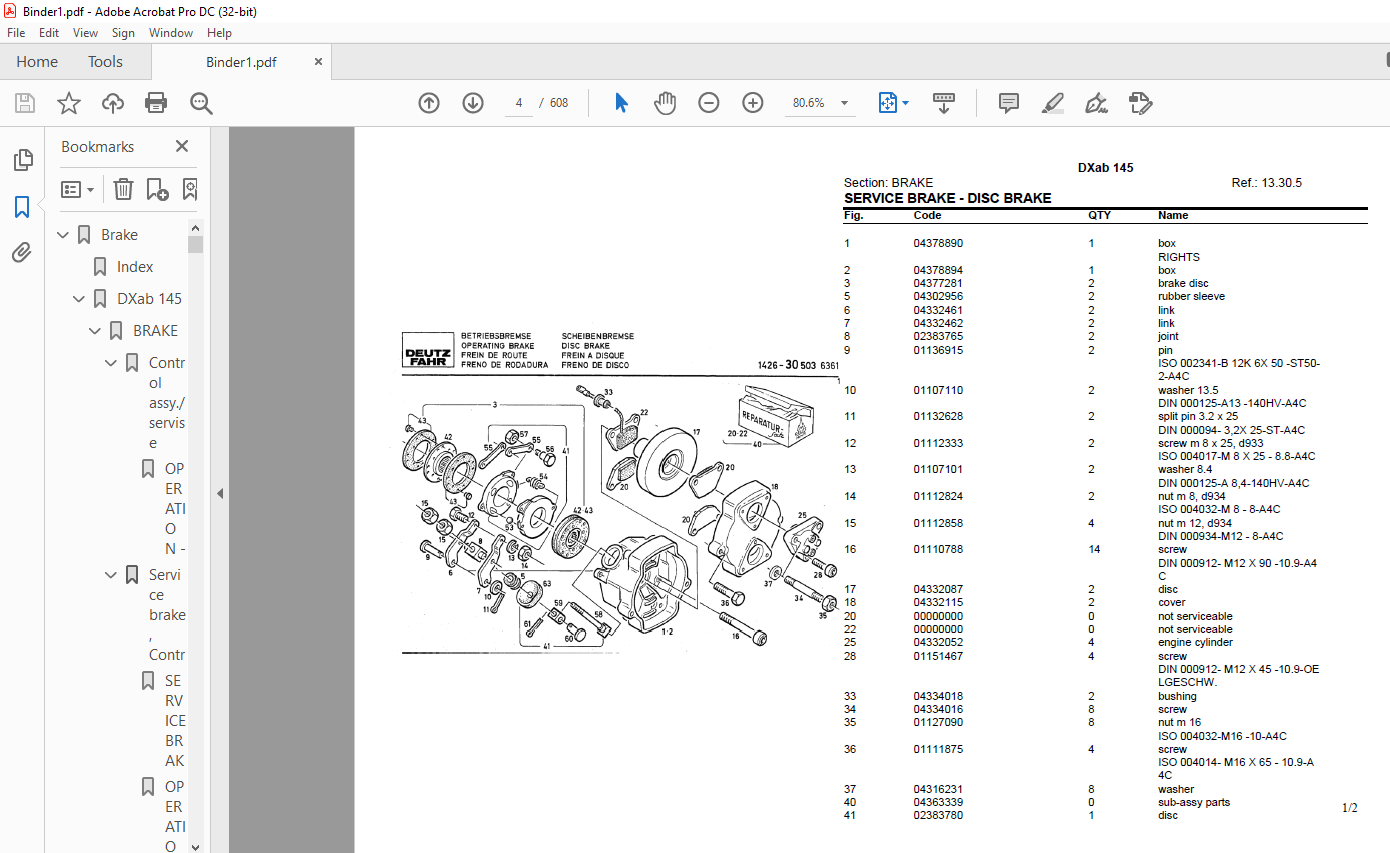Select the SERVICE BRAK bookmark
This screenshot has width=1390, height=853.
click(x=175, y=721)
